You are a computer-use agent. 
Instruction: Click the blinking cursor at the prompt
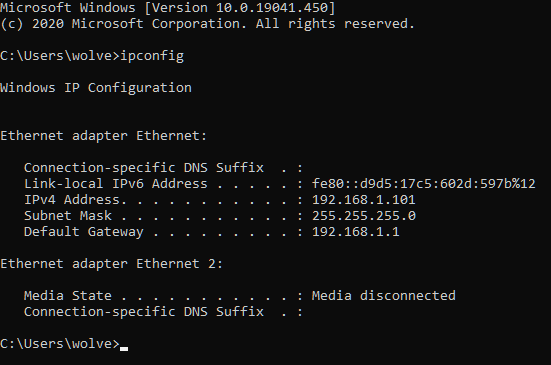point(124,348)
